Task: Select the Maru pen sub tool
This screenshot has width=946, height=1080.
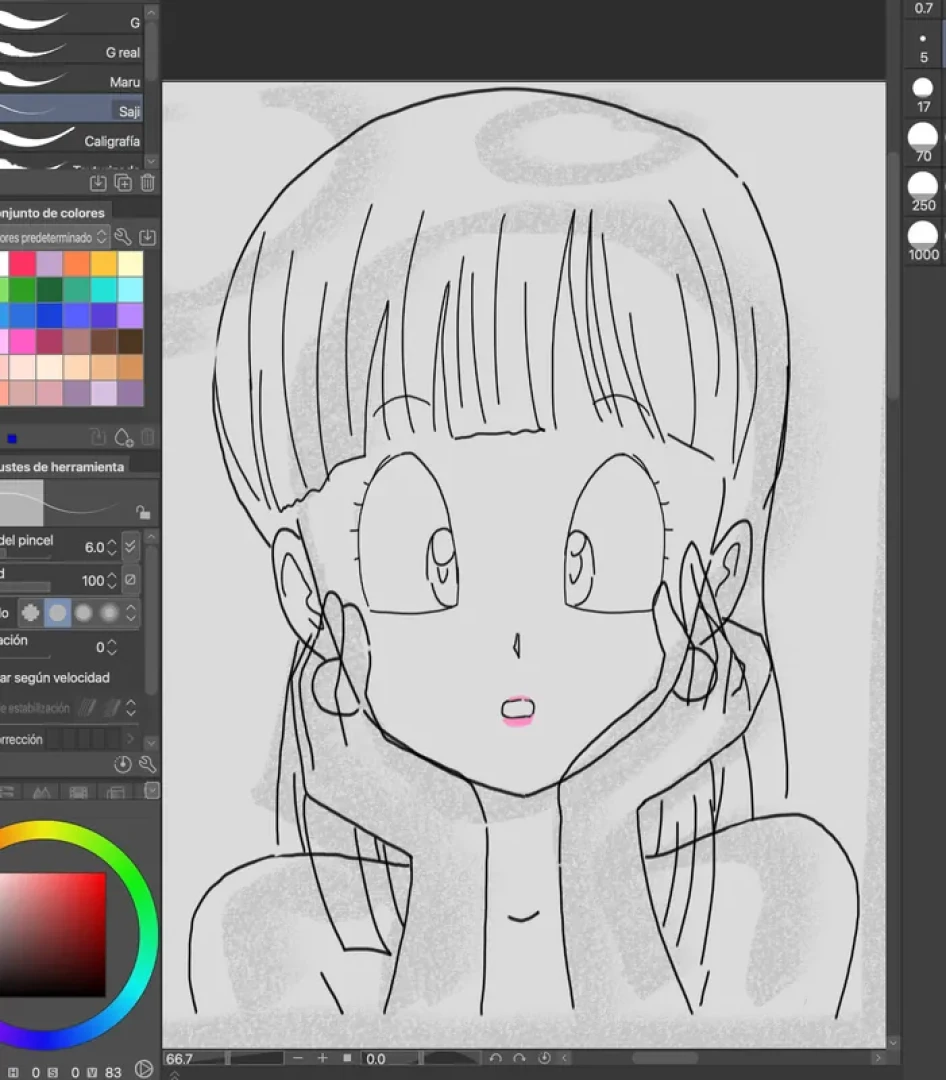Action: coord(72,81)
